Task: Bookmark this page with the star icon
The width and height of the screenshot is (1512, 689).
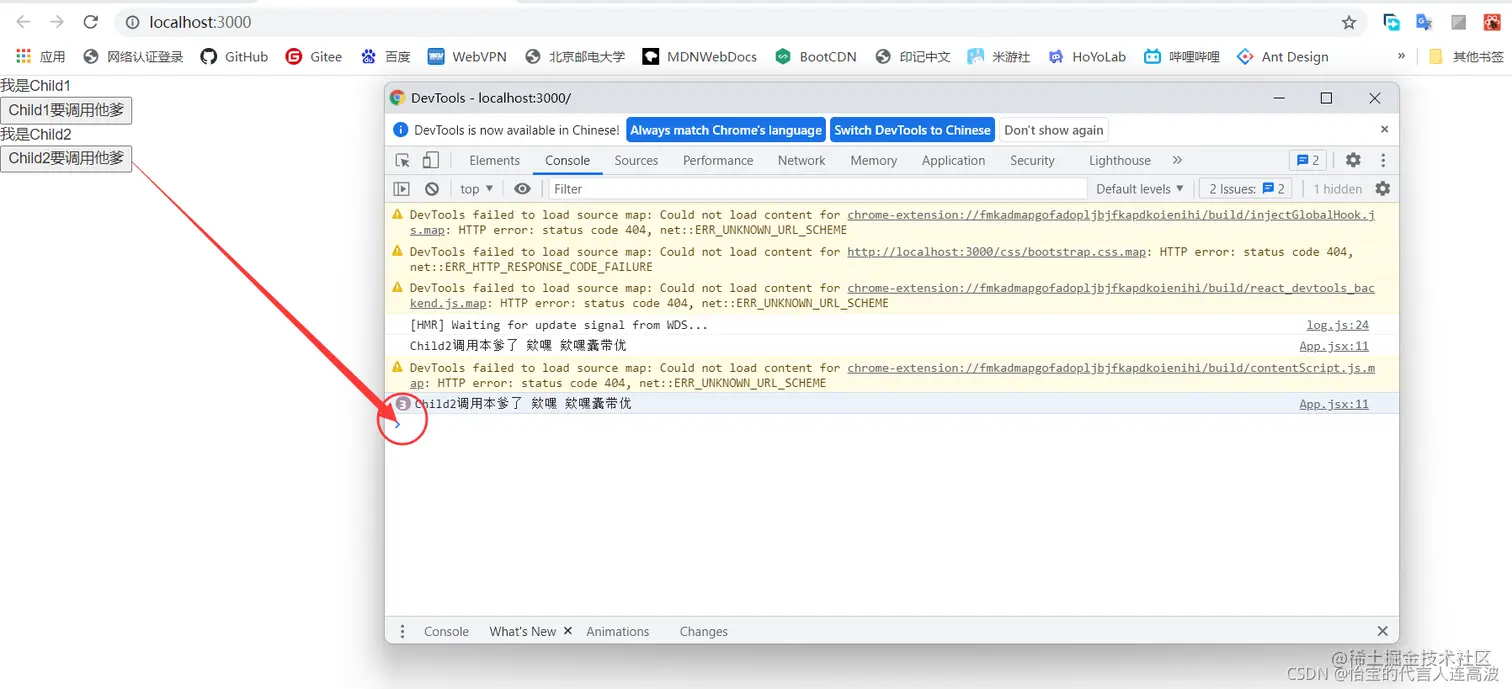Action: pos(1349,22)
